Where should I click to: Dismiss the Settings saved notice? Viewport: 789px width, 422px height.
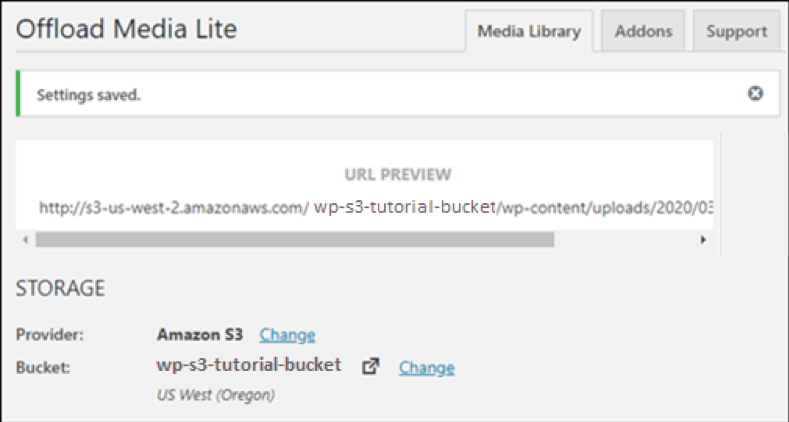[755, 94]
